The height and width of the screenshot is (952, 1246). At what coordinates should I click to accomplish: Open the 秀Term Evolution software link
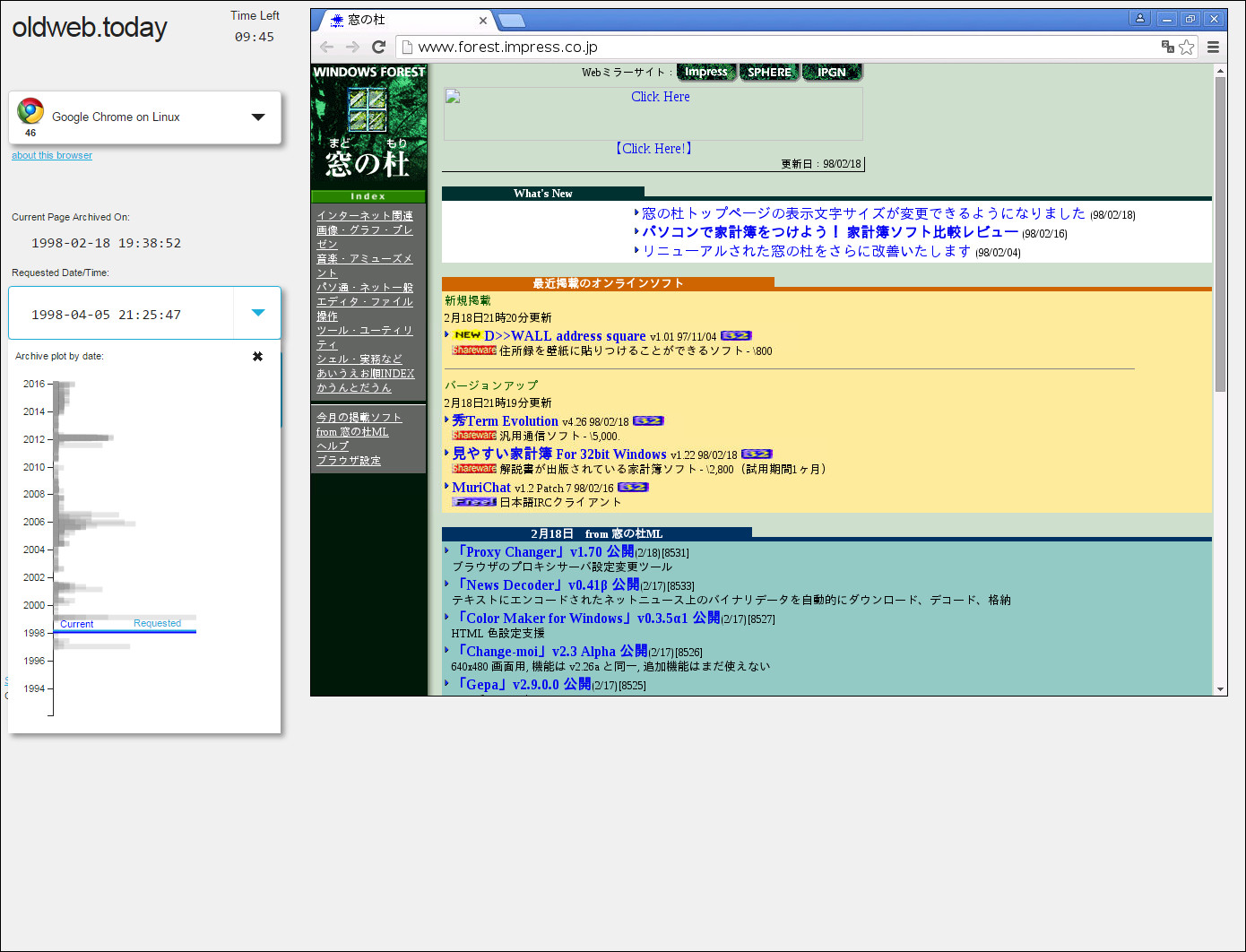(505, 420)
